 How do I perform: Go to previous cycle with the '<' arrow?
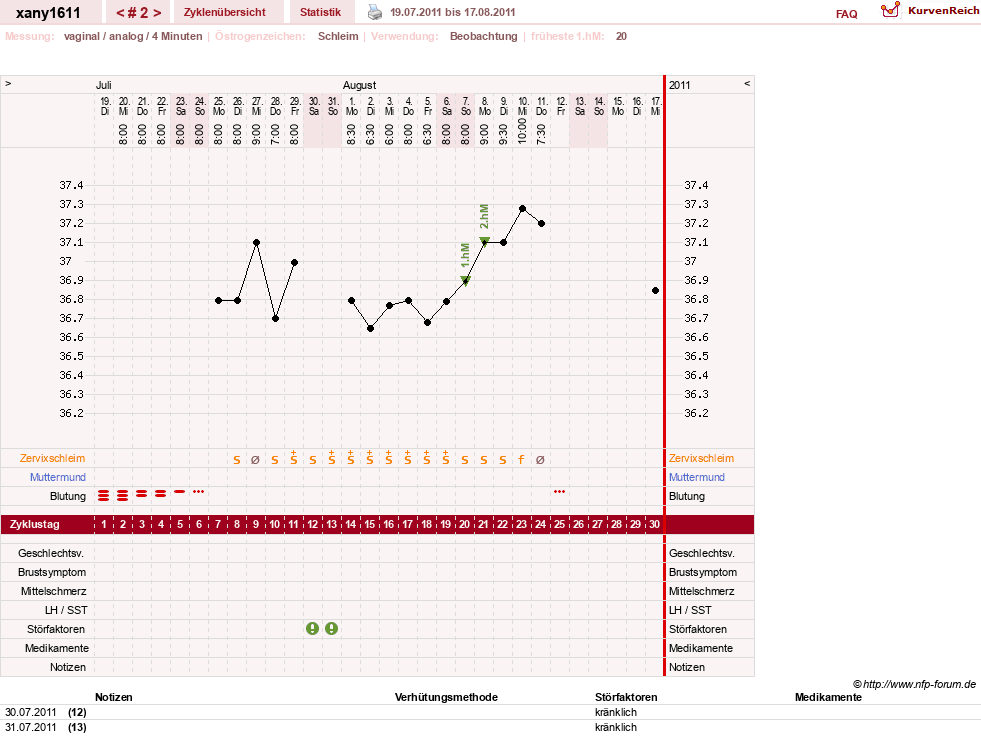coord(121,13)
